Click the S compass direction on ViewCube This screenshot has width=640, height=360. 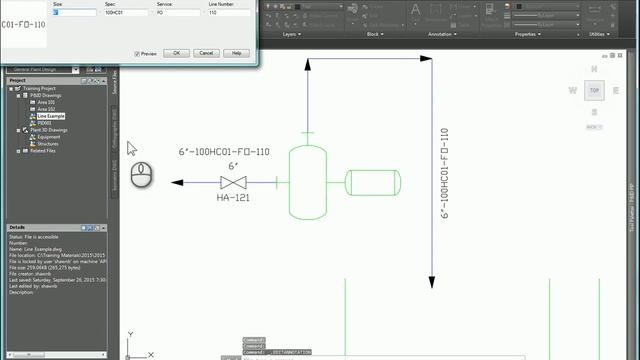coord(594,112)
